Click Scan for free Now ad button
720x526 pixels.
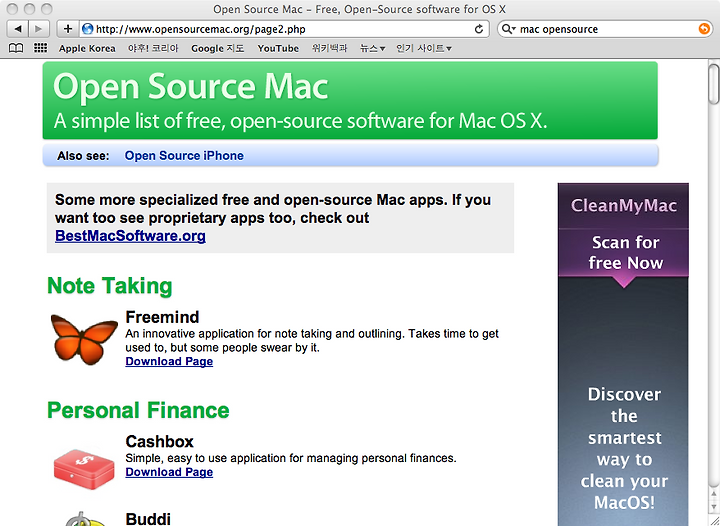pos(625,252)
